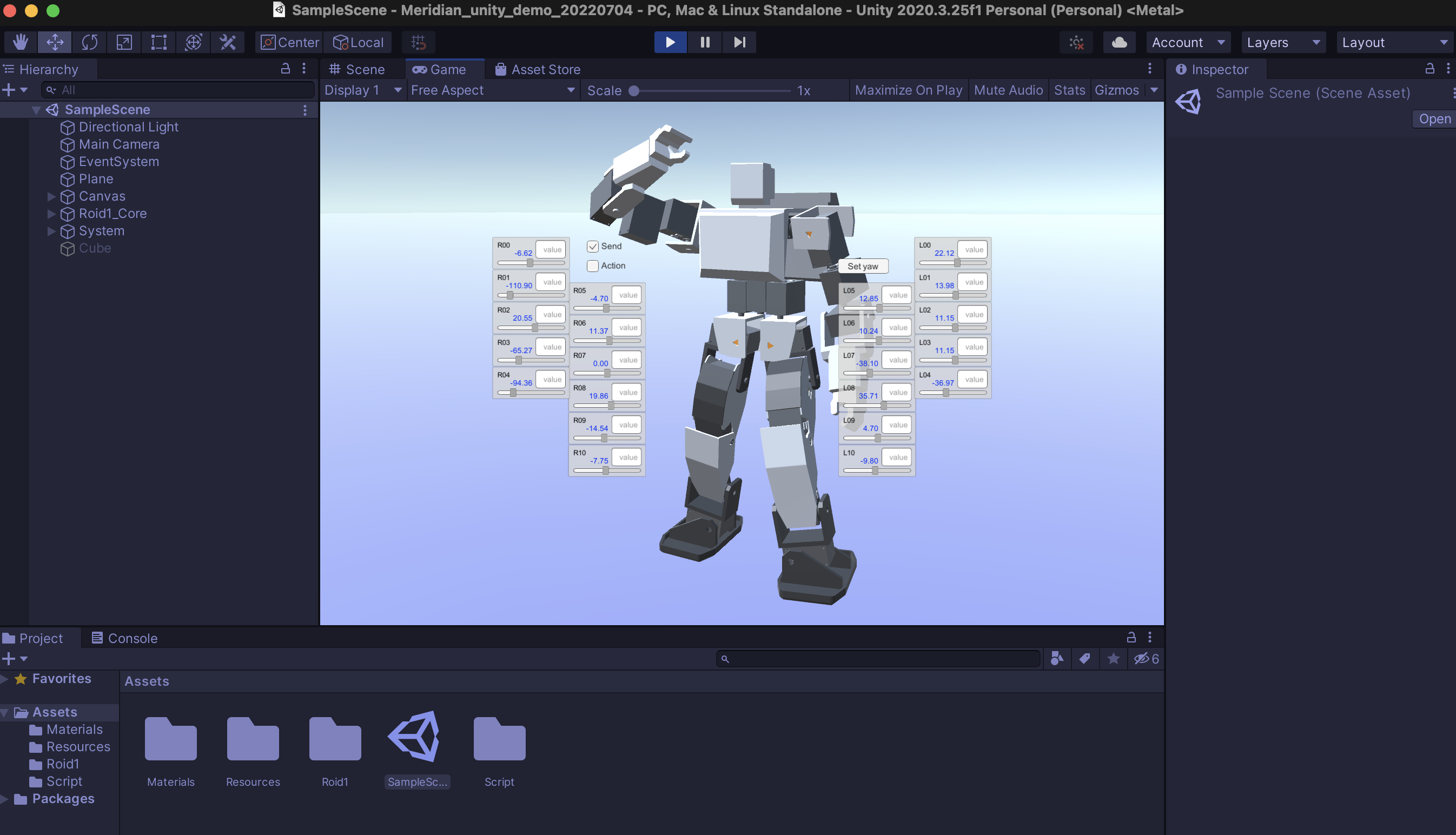Enable the Action checkbox in Game view
Viewport: 1456px width, 835px height.
[592, 266]
